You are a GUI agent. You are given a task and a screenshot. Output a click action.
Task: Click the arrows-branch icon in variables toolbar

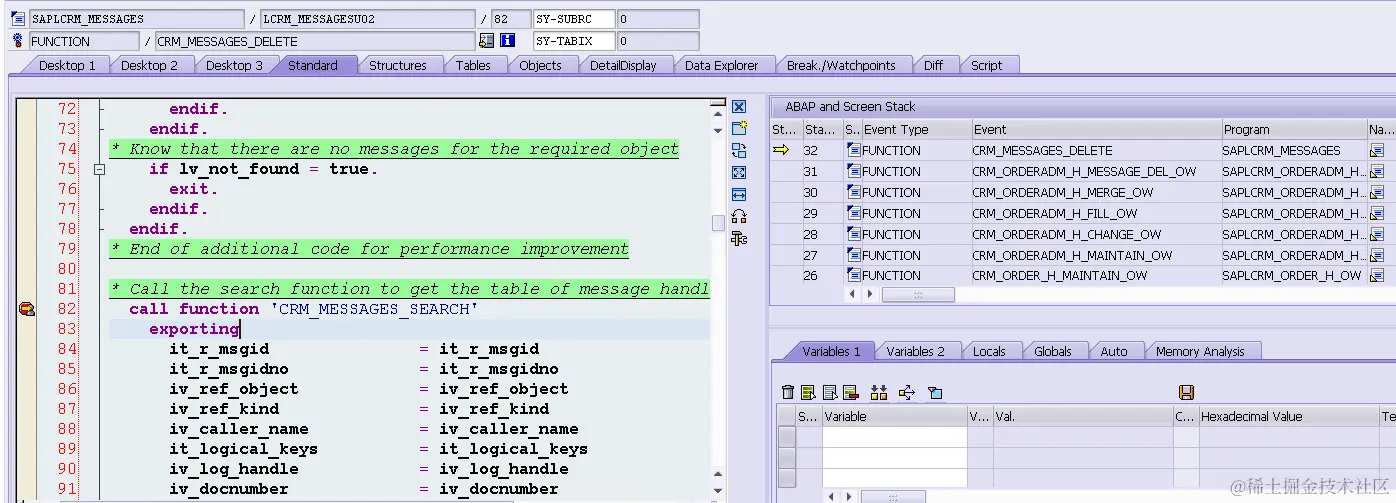click(906, 392)
